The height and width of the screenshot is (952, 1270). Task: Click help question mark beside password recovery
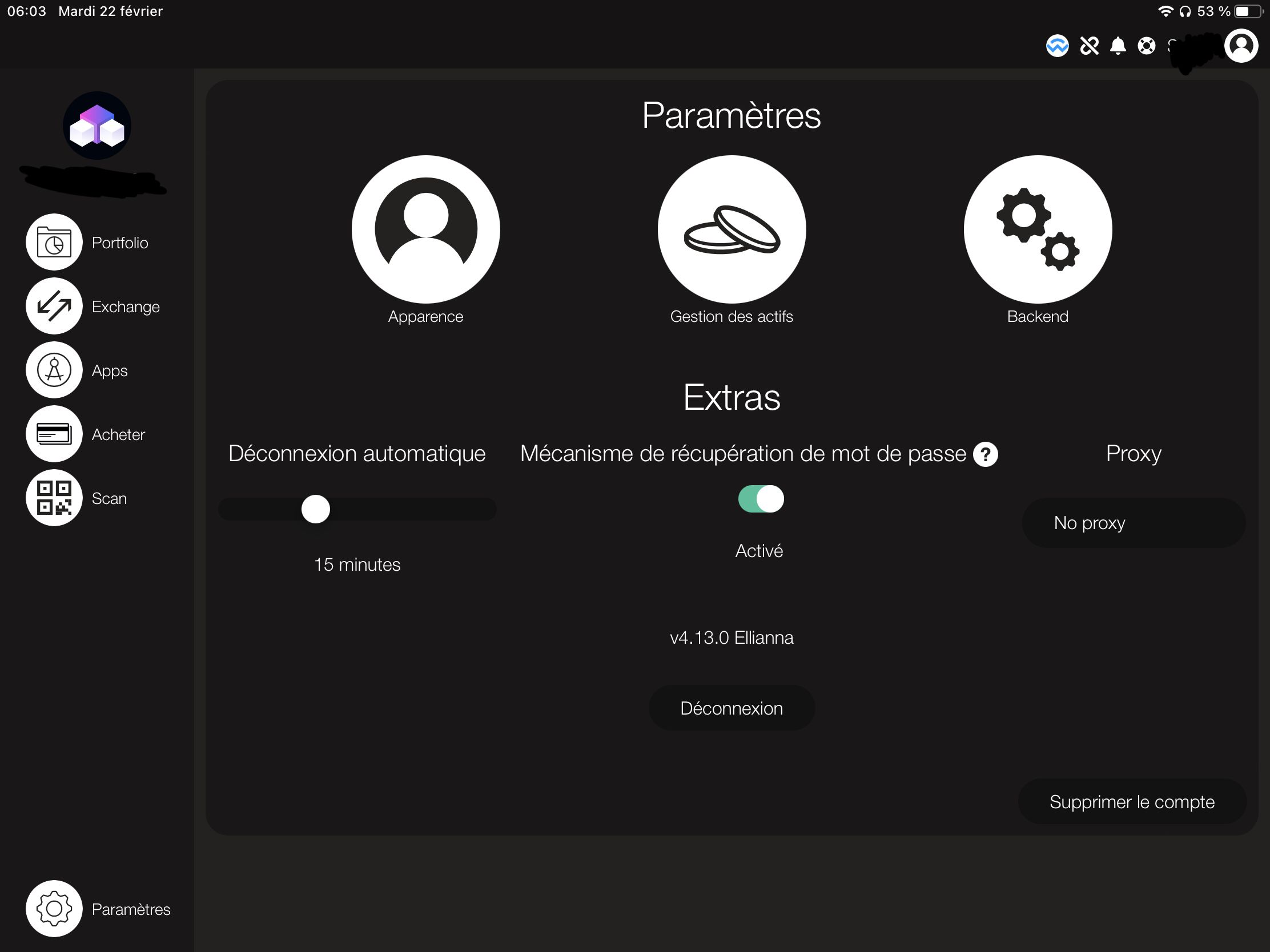pos(985,454)
